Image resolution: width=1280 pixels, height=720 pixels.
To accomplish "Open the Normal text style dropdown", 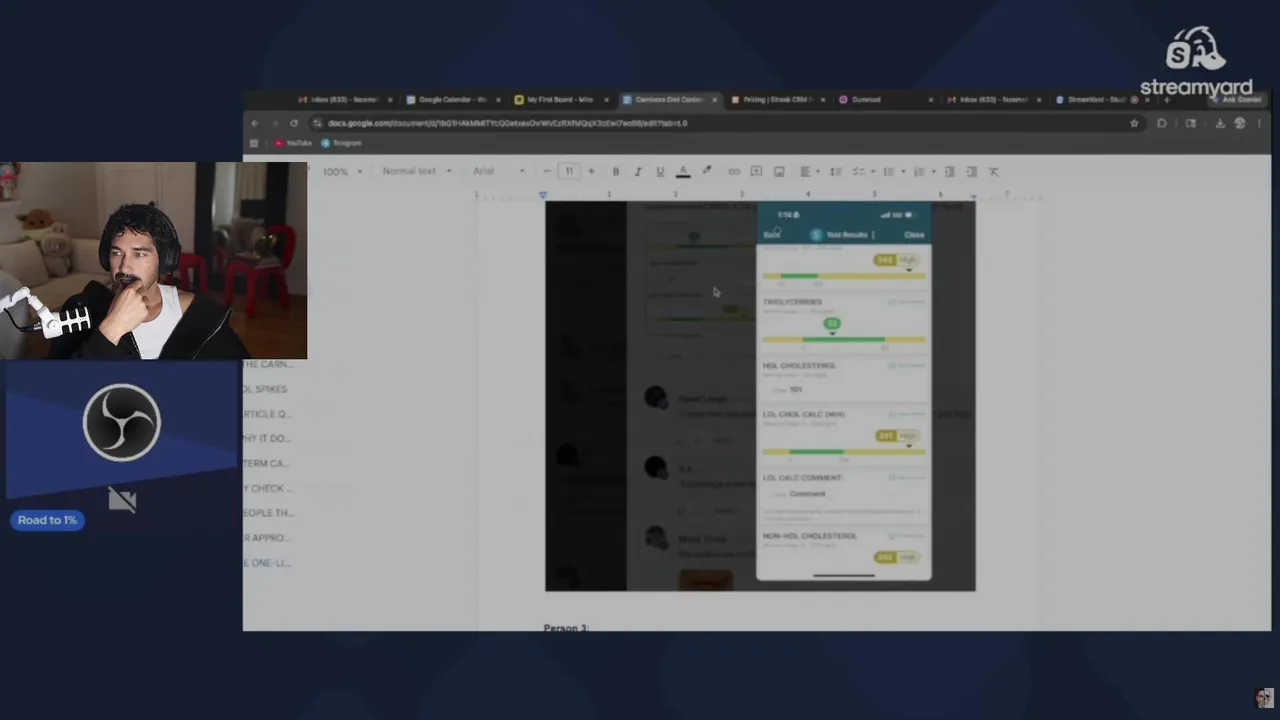I will (x=416, y=171).
